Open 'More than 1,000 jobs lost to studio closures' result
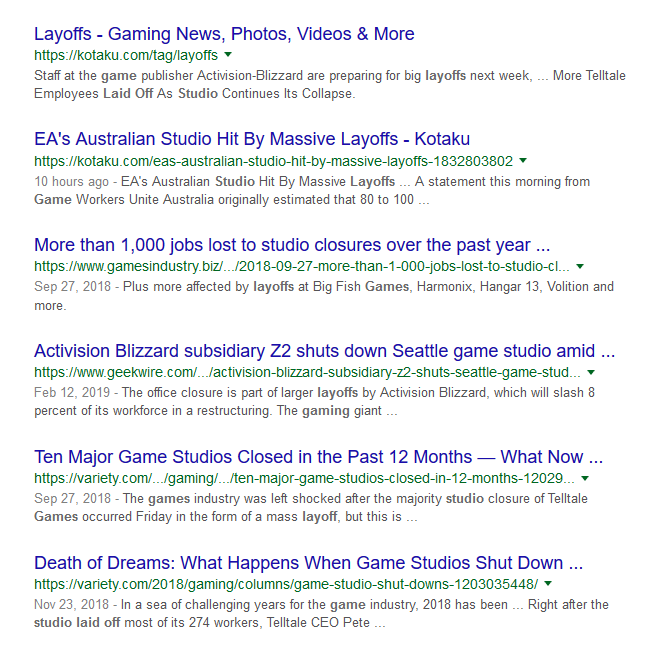Image resolution: width=647 pixels, height=654 pixels. pos(292,245)
